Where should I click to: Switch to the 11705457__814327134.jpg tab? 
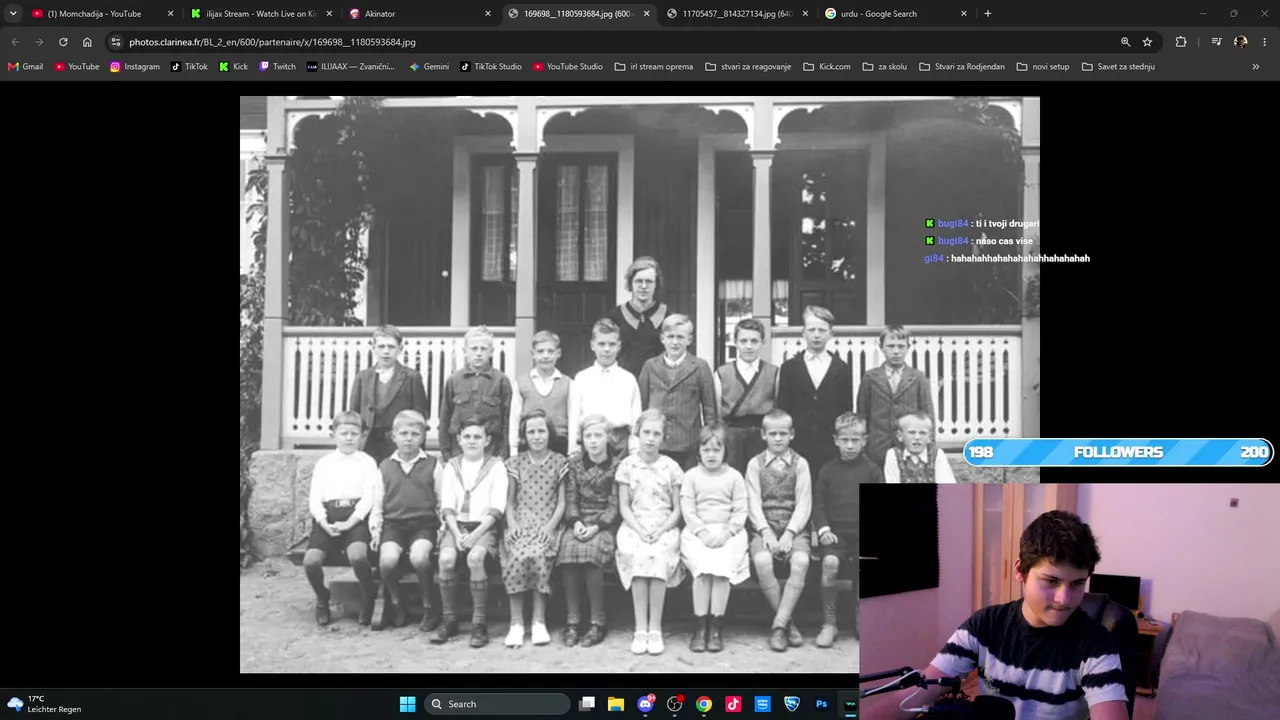point(737,14)
